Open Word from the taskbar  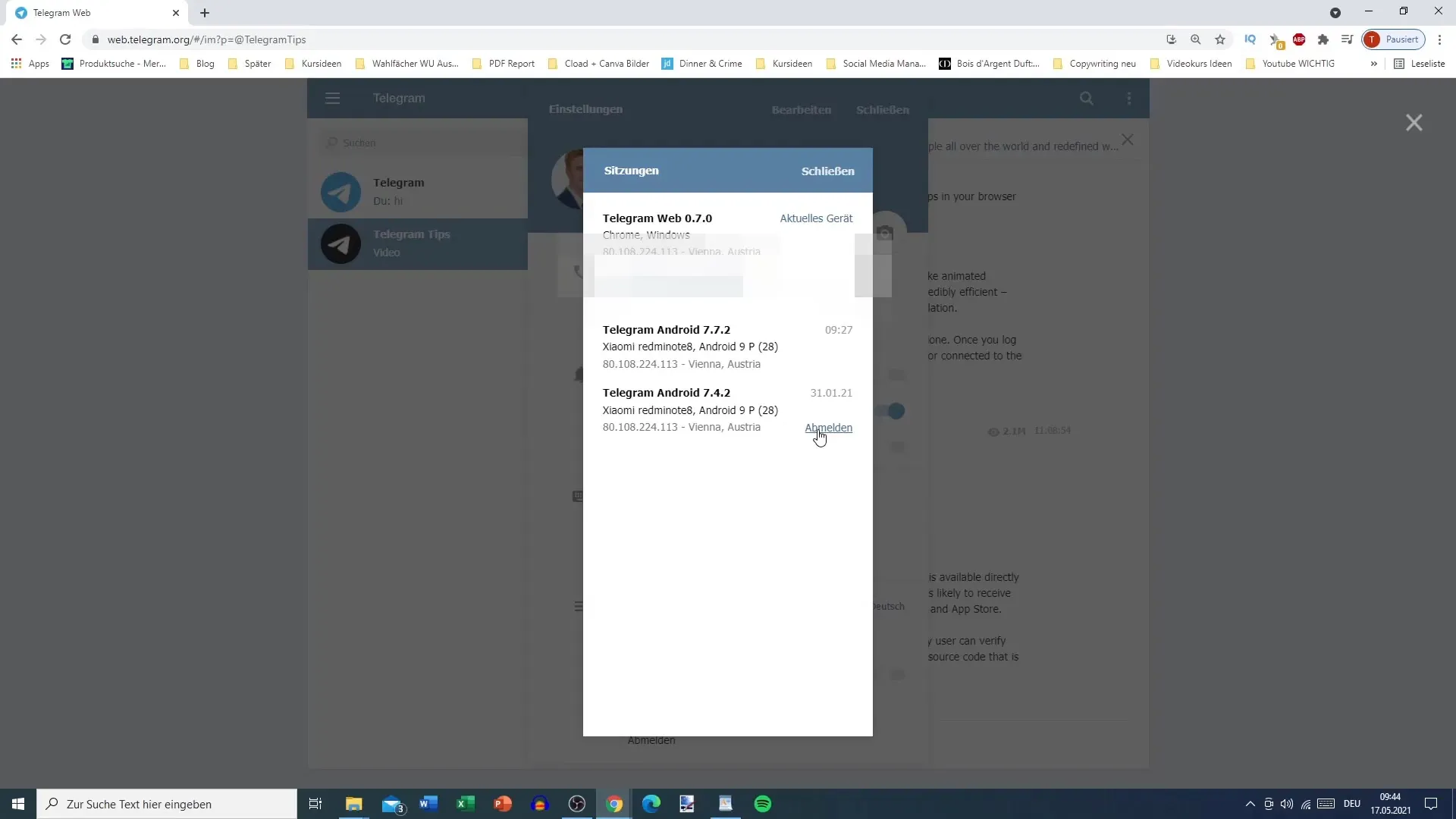point(428,804)
